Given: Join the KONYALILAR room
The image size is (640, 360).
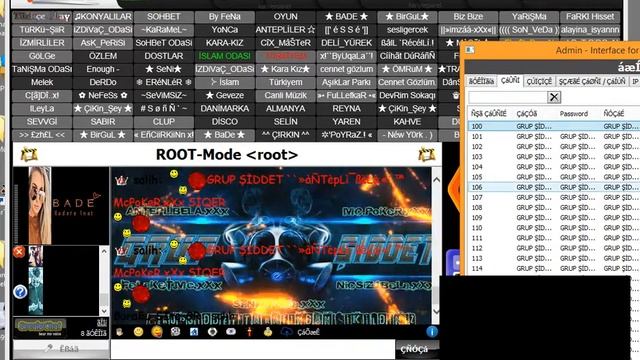Looking at the screenshot, I should [103, 17].
